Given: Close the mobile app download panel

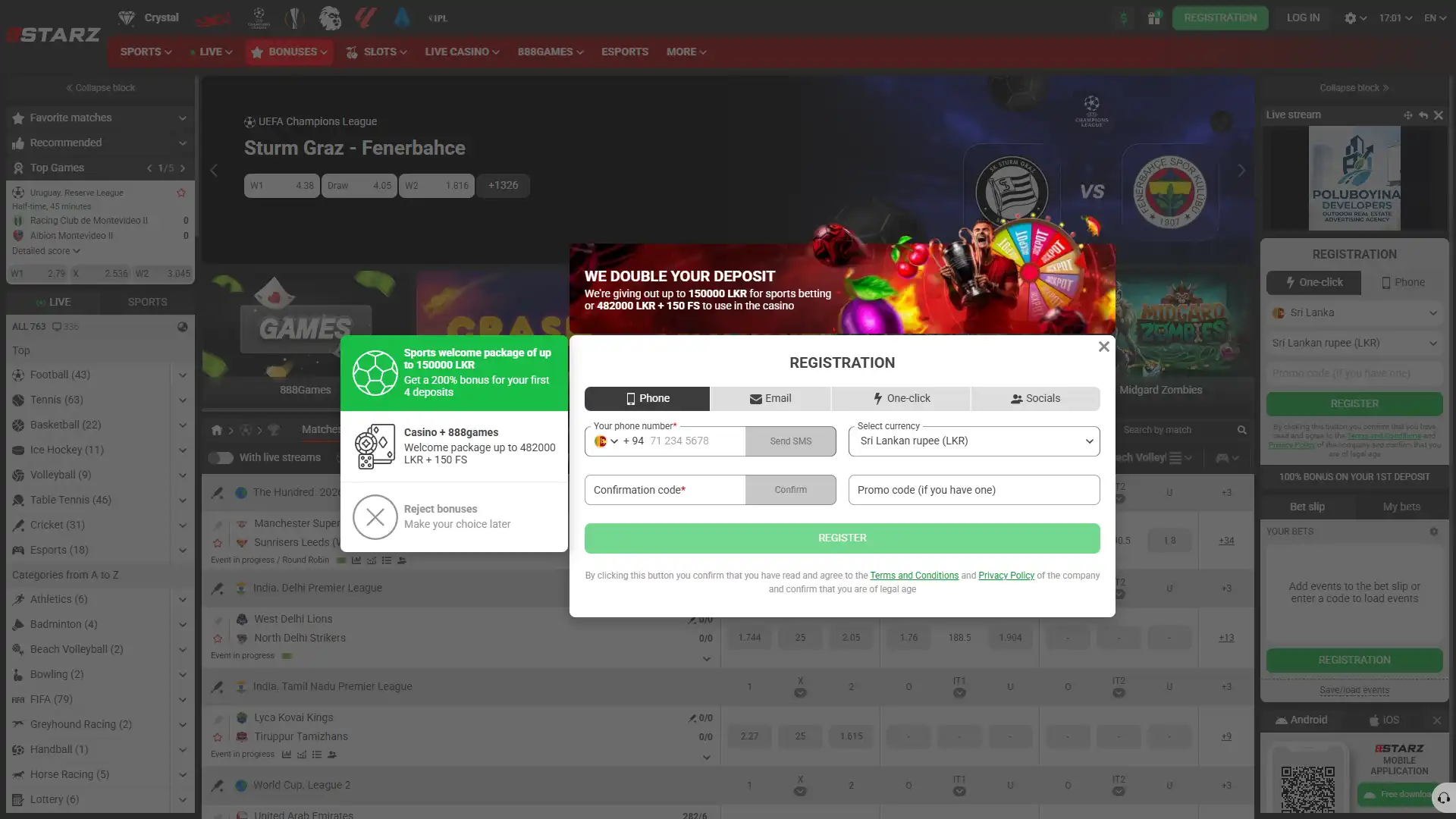Looking at the screenshot, I should coord(1436,720).
